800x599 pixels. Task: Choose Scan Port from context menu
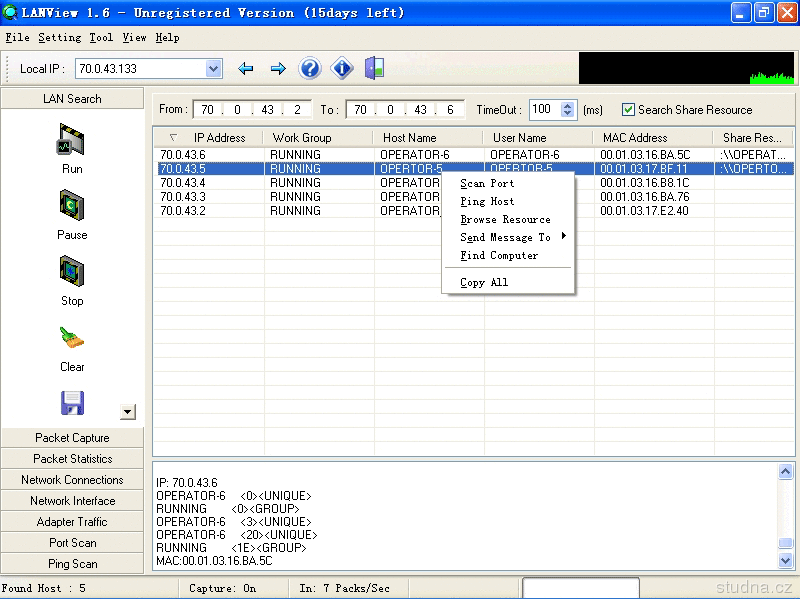[488, 184]
